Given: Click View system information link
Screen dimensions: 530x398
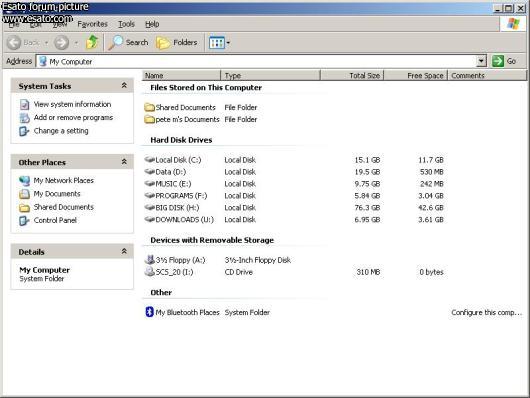Looking at the screenshot, I should [x=72, y=104].
